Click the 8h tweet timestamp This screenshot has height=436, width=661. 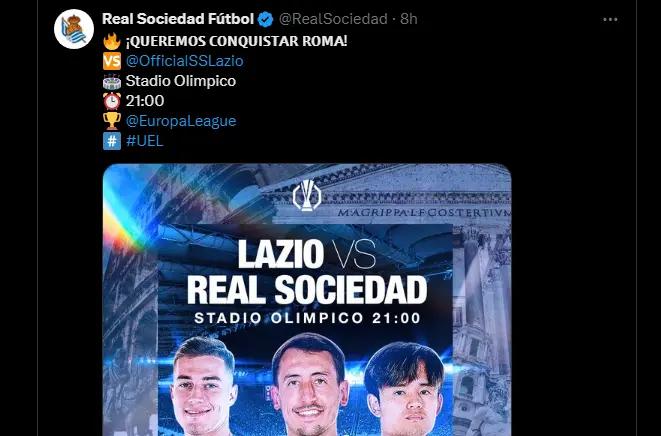(408, 19)
